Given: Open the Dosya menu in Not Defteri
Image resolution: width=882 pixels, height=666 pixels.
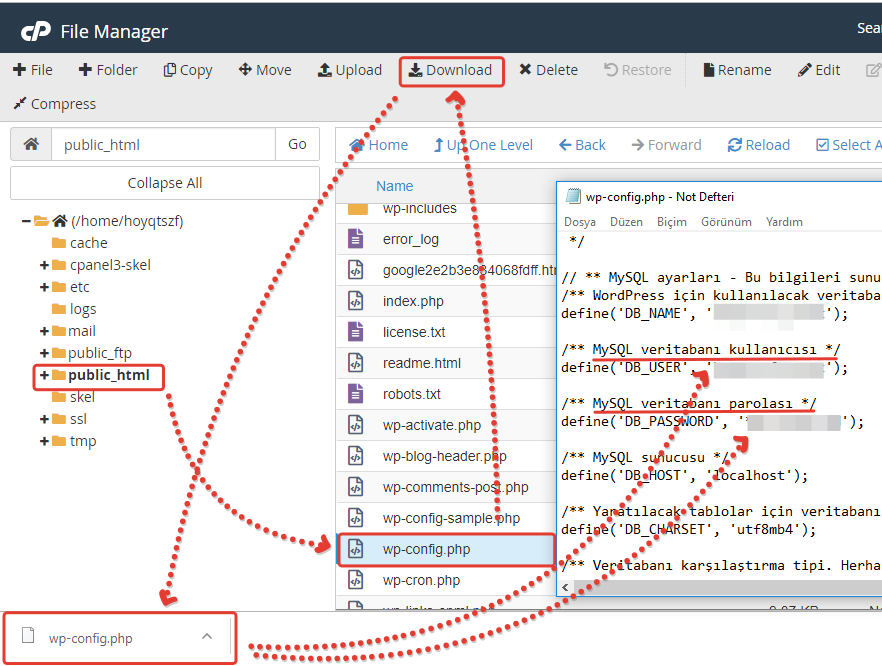Looking at the screenshot, I should click(579, 222).
